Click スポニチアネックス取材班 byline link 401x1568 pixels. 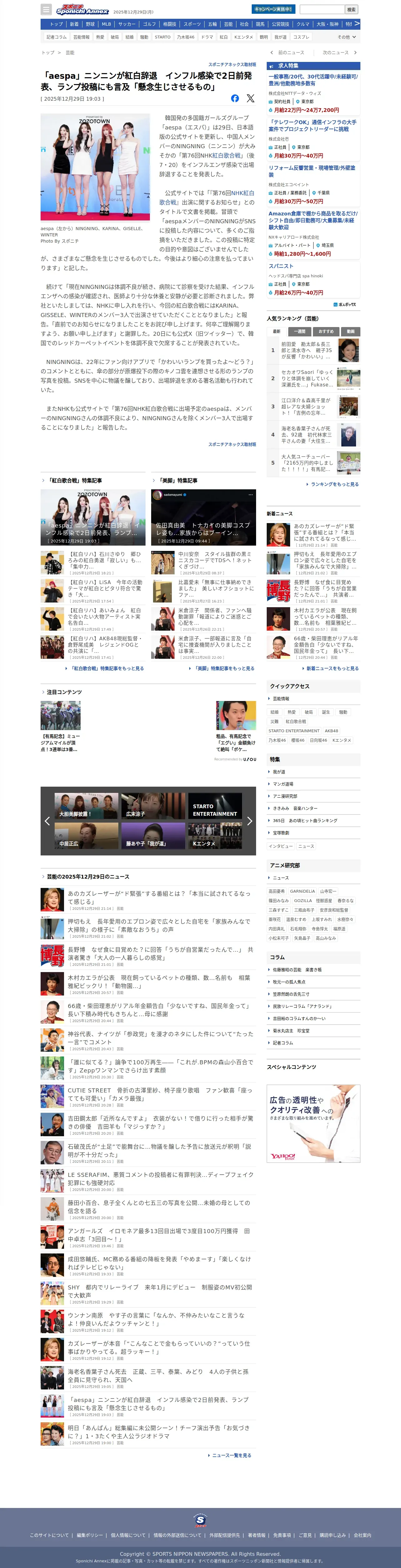[232, 64]
